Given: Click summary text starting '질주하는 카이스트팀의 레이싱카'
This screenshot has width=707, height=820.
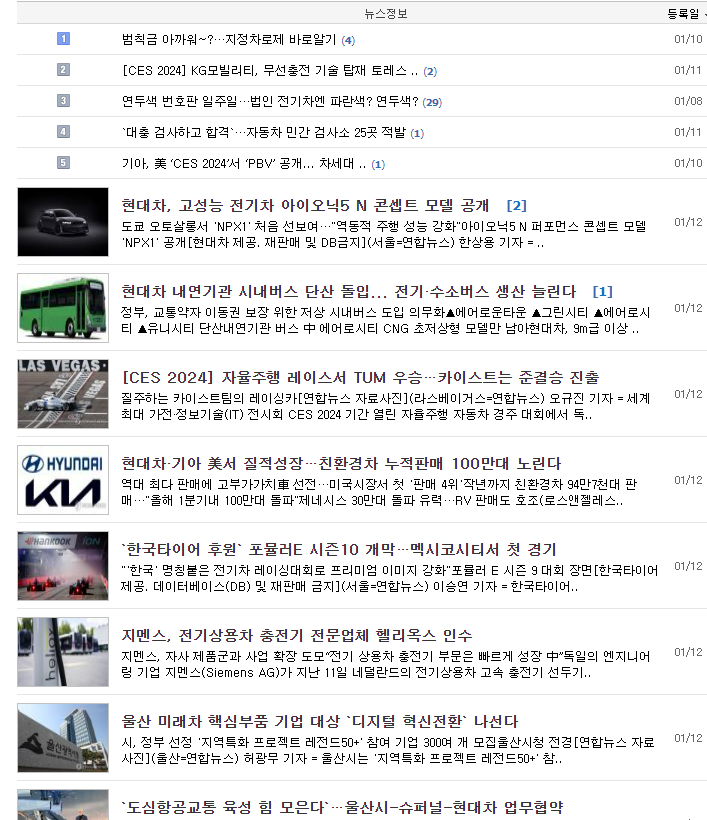Looking at the screenshot, I should point(386,406).
